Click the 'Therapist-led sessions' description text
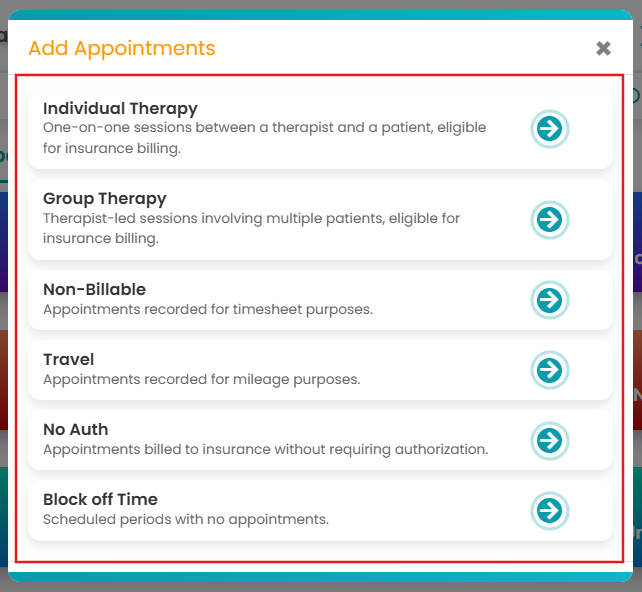 (x=251, y=228)
